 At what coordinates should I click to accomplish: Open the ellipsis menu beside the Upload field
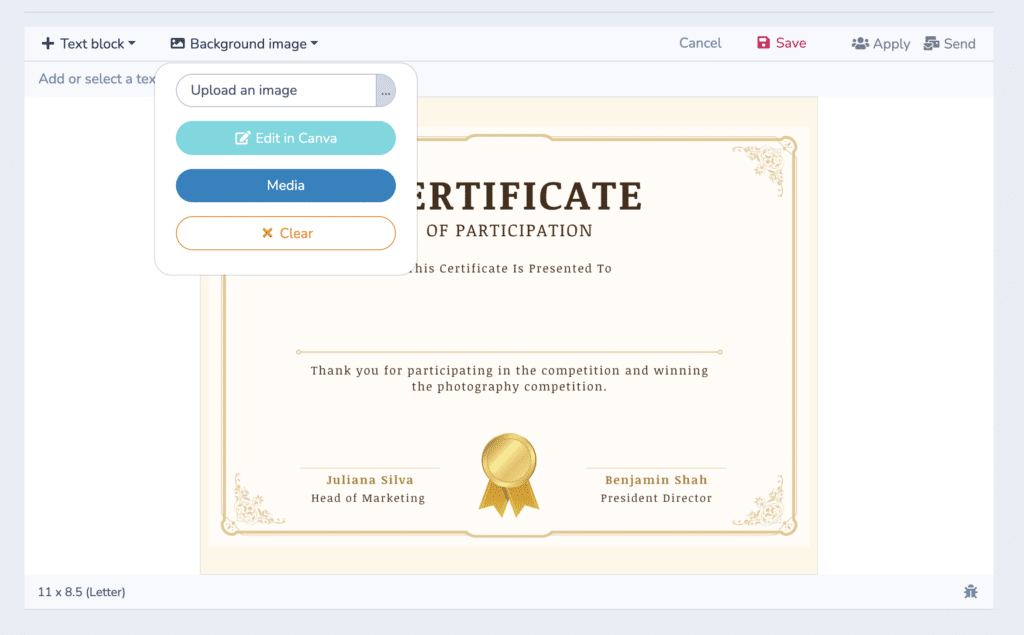386,90
